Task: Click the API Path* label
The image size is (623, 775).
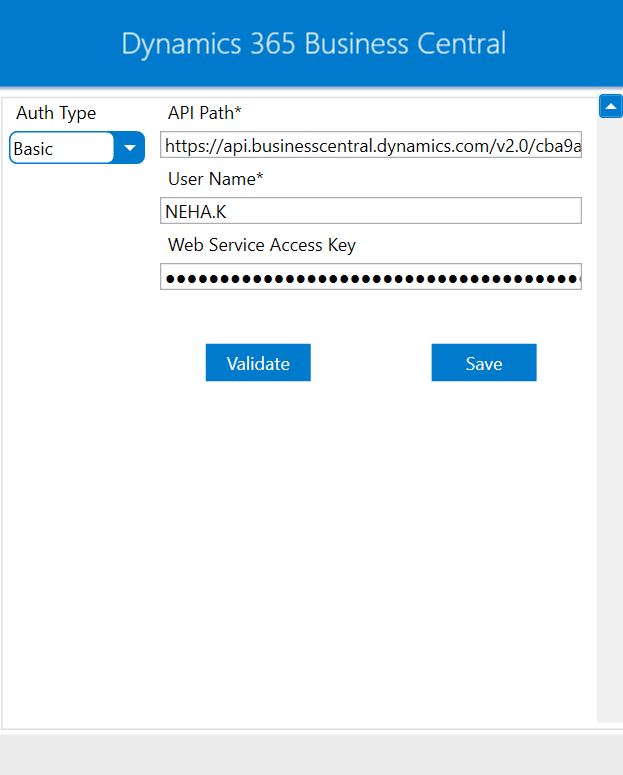Action: (205, 113)
